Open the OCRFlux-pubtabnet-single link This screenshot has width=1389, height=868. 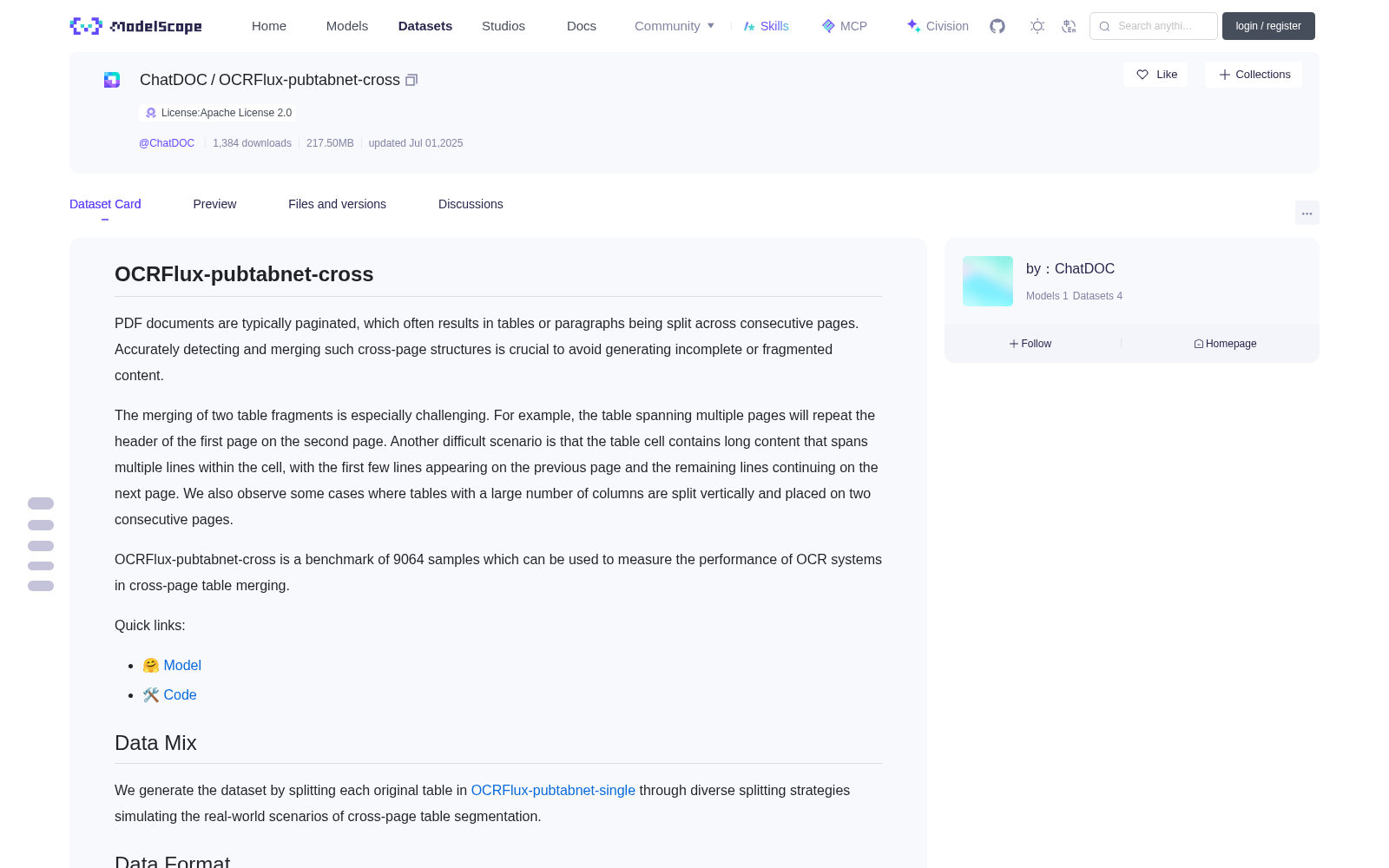553,791
